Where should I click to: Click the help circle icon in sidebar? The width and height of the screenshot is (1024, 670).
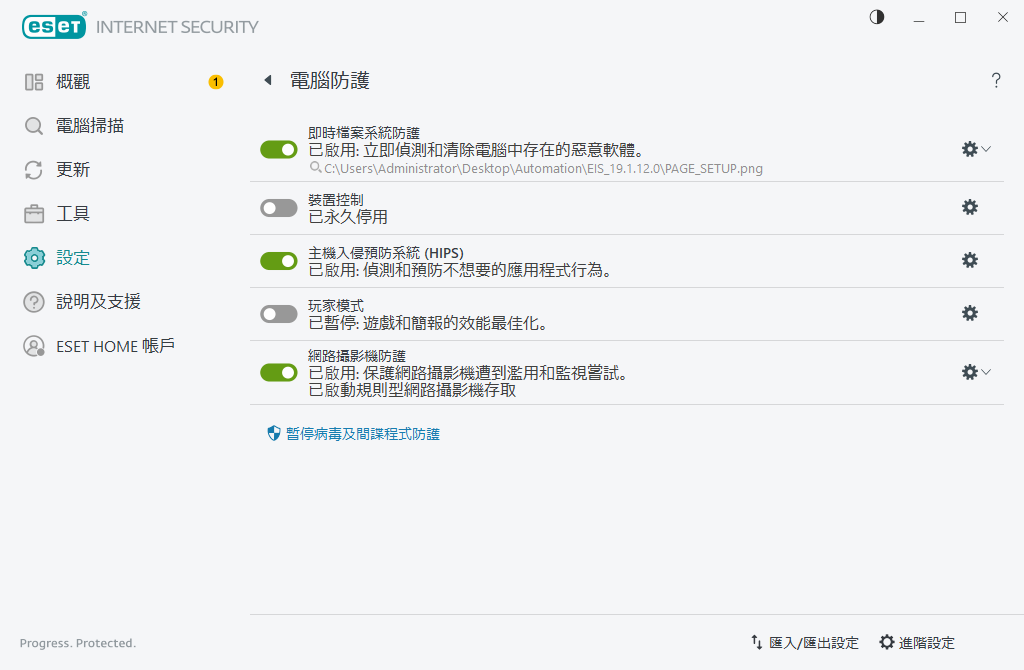[x=34, y=302]
